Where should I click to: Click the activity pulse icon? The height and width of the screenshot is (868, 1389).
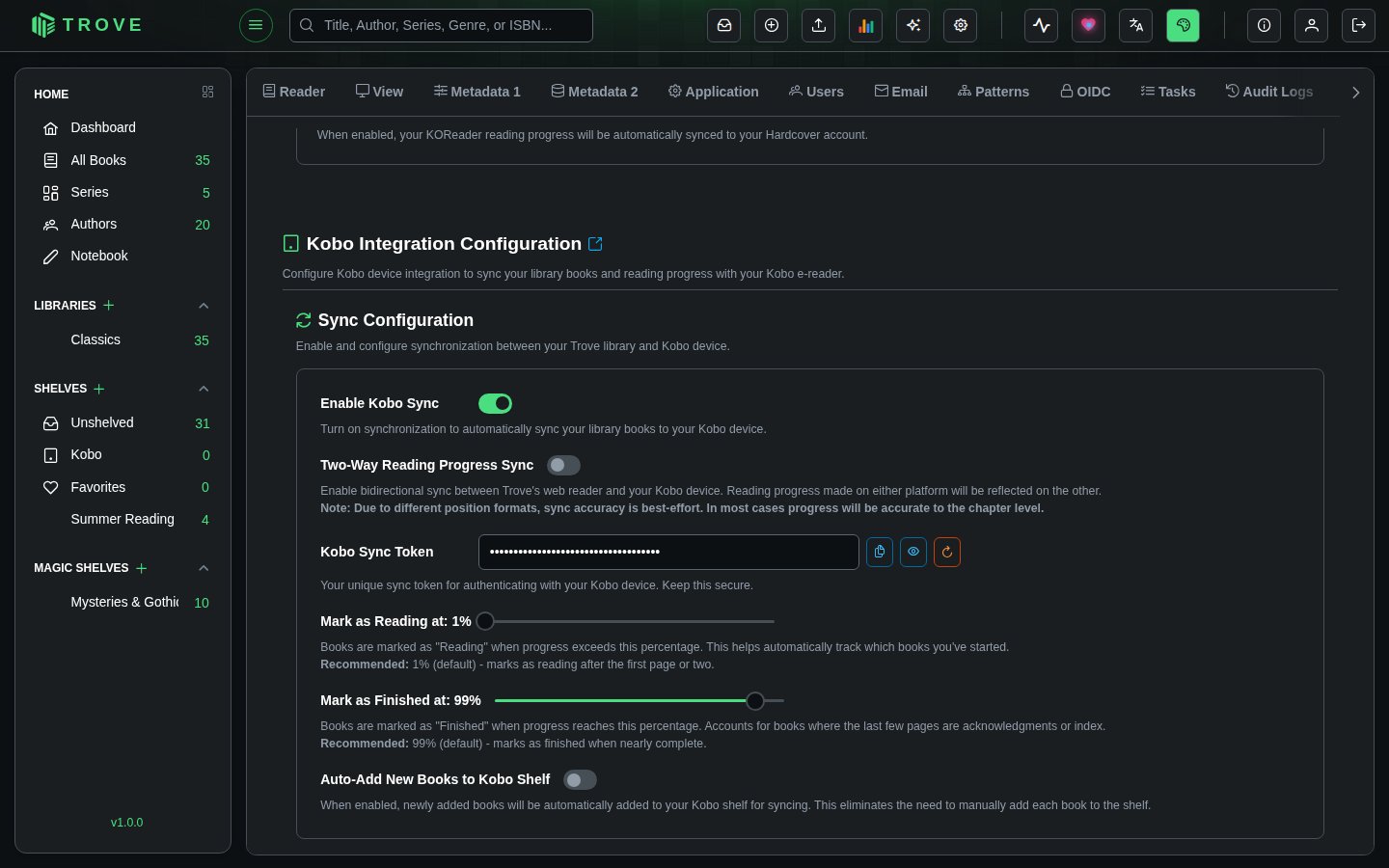(1042, 25)
